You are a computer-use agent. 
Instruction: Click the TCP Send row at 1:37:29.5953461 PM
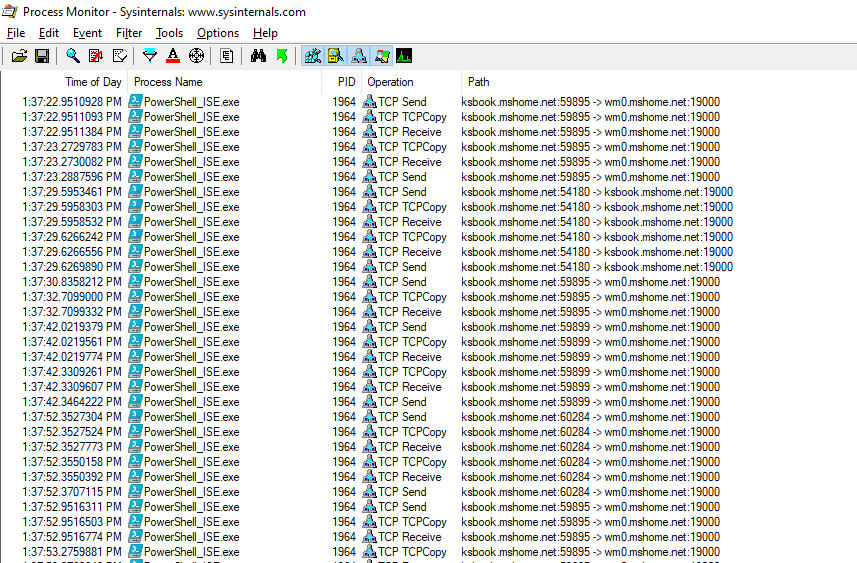tap(428, 192)
